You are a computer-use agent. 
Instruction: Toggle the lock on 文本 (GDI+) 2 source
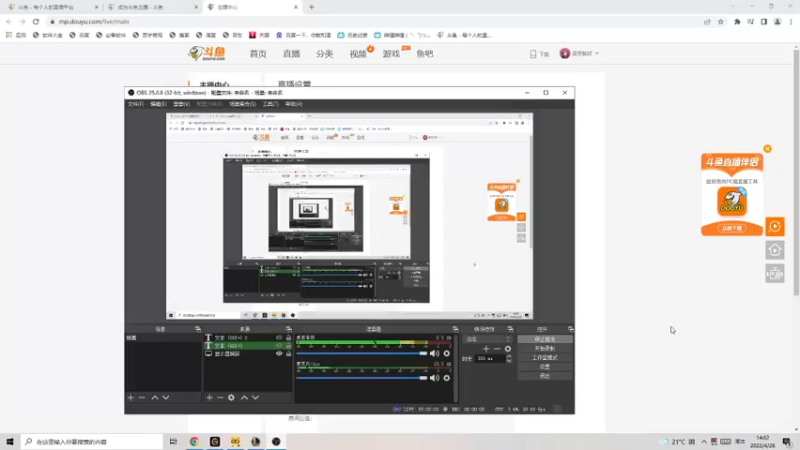pyautogui.click(x=288, y=338)
